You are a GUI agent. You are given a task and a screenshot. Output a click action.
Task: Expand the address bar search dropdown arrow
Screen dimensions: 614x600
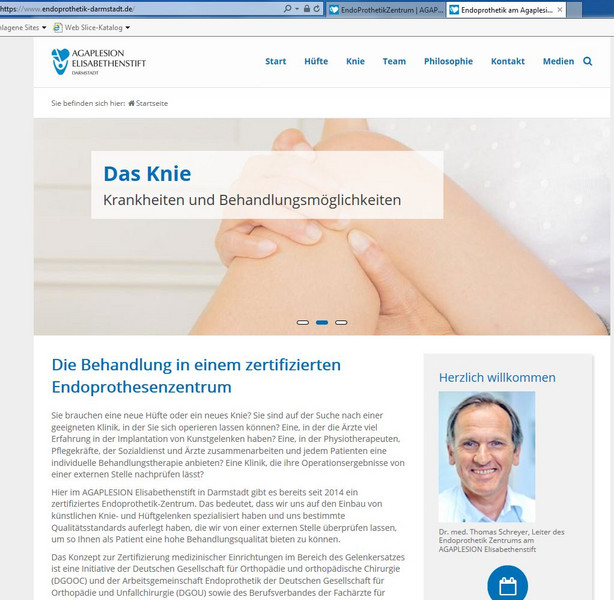coord(297,9)
